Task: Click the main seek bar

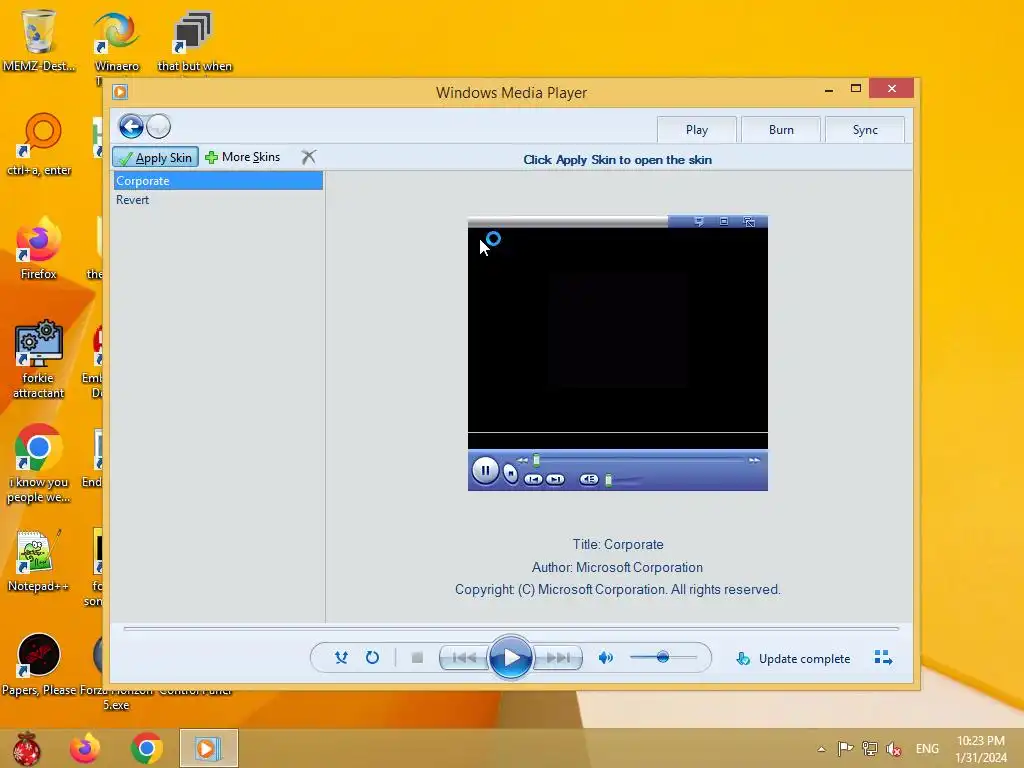Action: [x=511, y=629]
